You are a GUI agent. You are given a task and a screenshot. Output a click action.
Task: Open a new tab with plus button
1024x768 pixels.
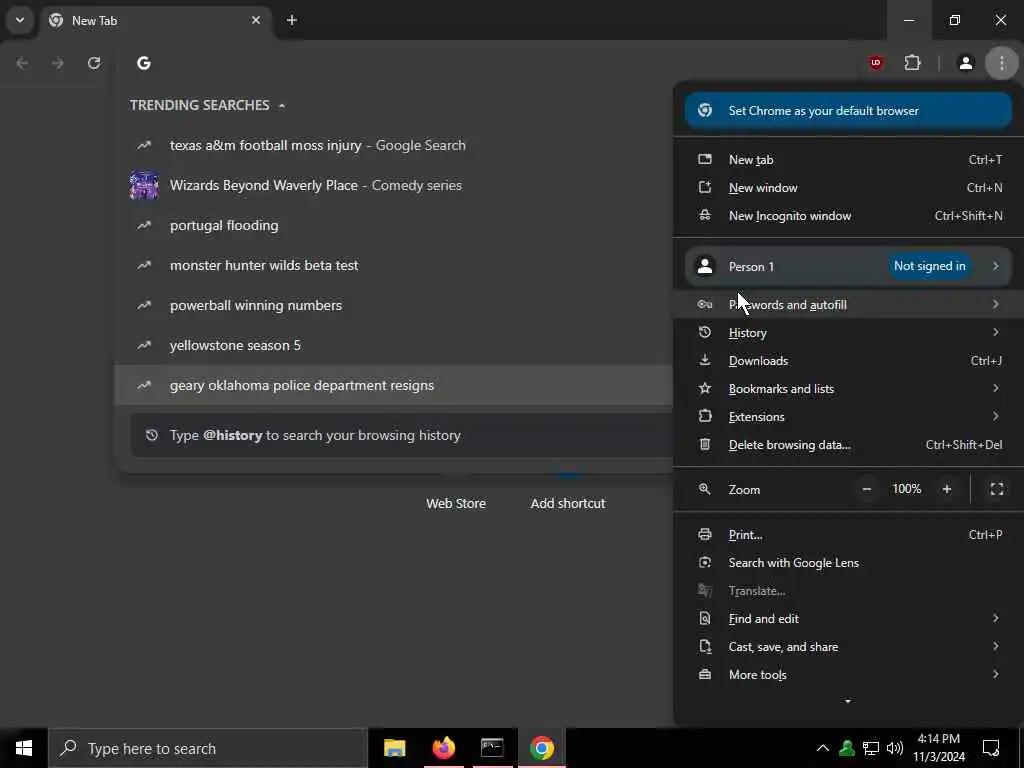point(292,20)
